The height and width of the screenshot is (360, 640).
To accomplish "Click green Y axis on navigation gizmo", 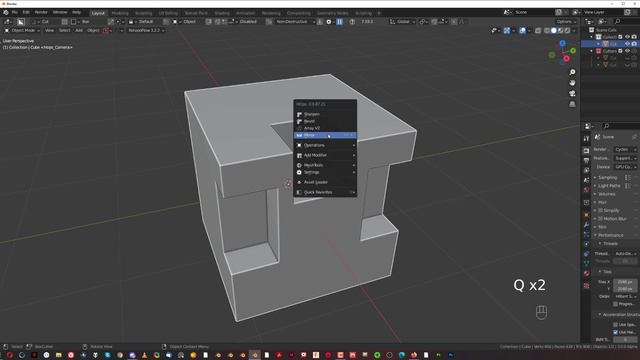I will (x=573, y=51).
